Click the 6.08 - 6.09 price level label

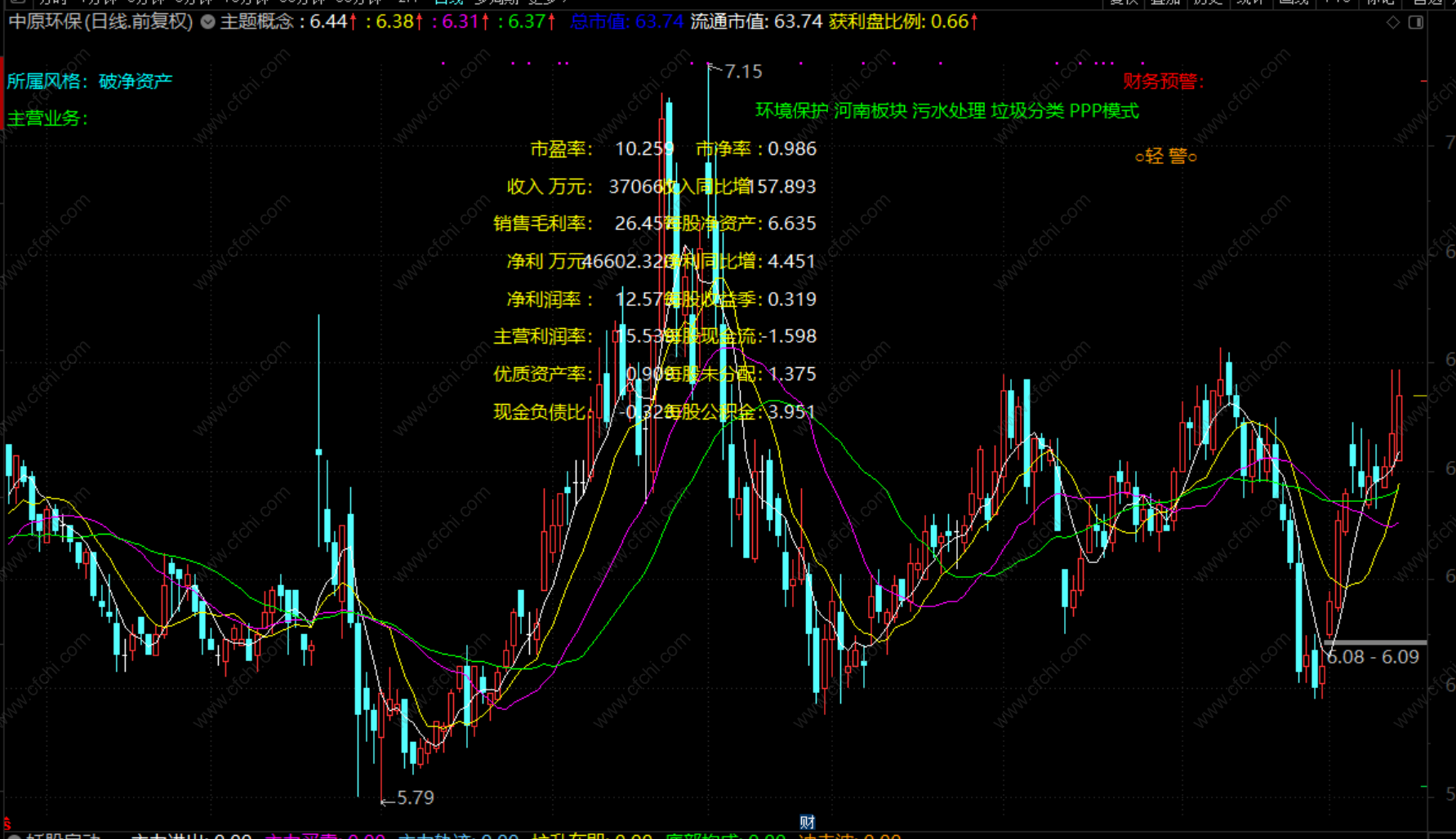click(1374, 657)
